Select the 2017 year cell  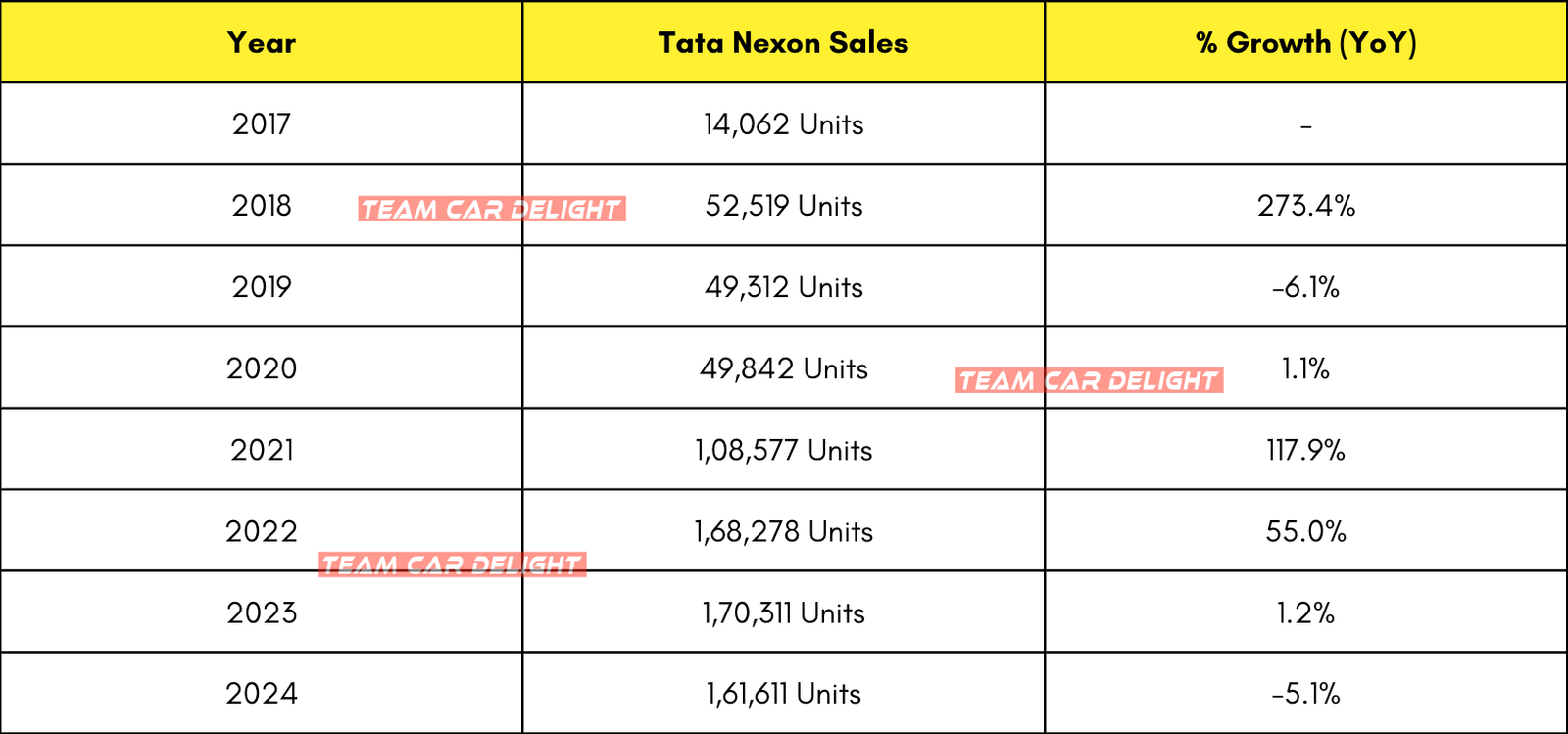(262, 124)
